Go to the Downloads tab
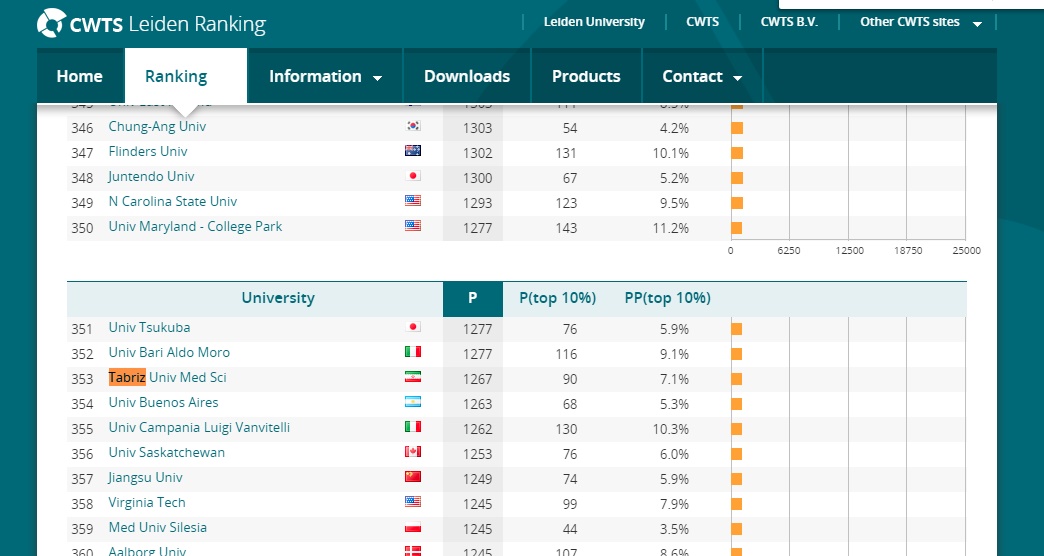This screenshot has height=556, width=1044. (x=467, y=77)
